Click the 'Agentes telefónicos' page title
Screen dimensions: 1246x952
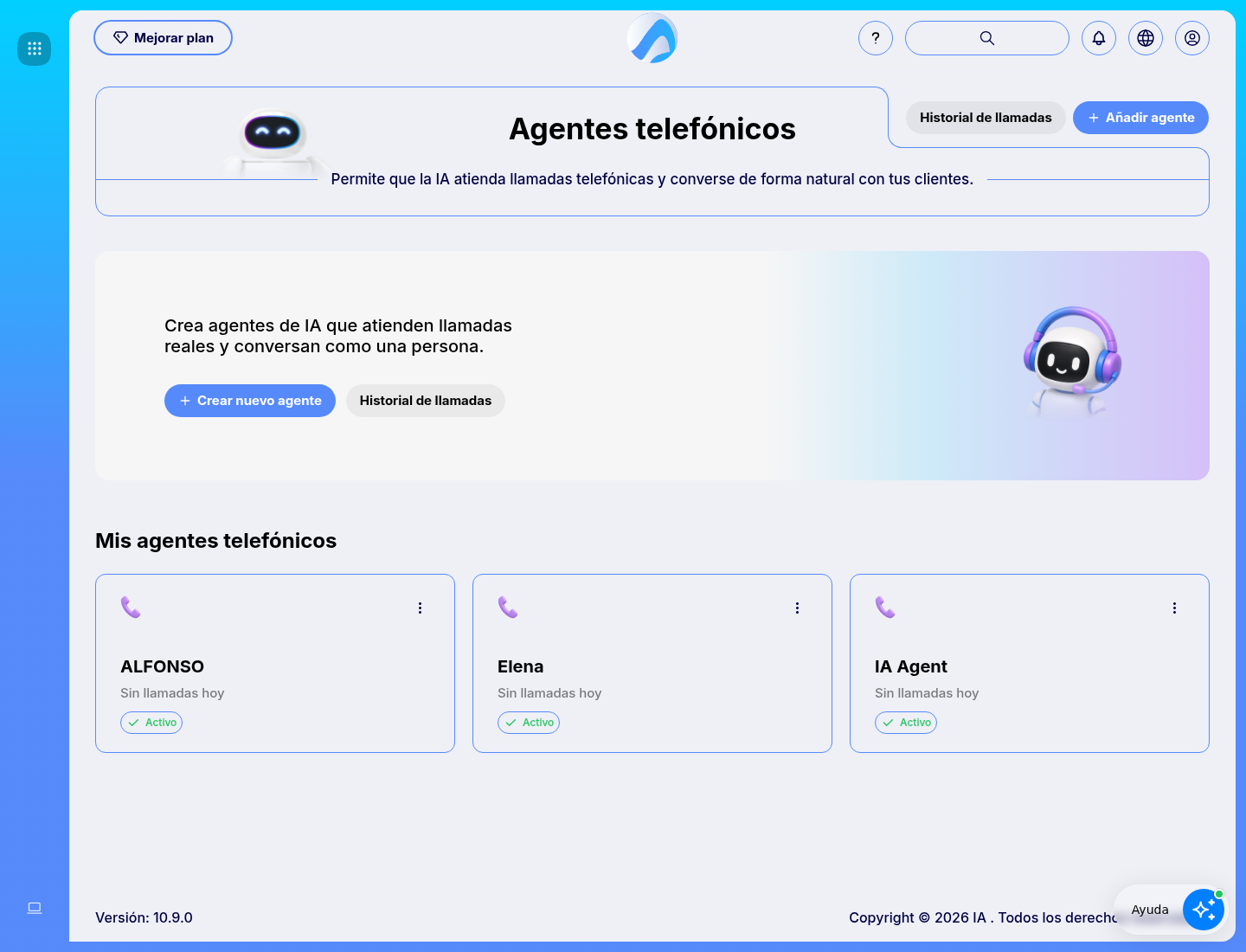[652, 129]
